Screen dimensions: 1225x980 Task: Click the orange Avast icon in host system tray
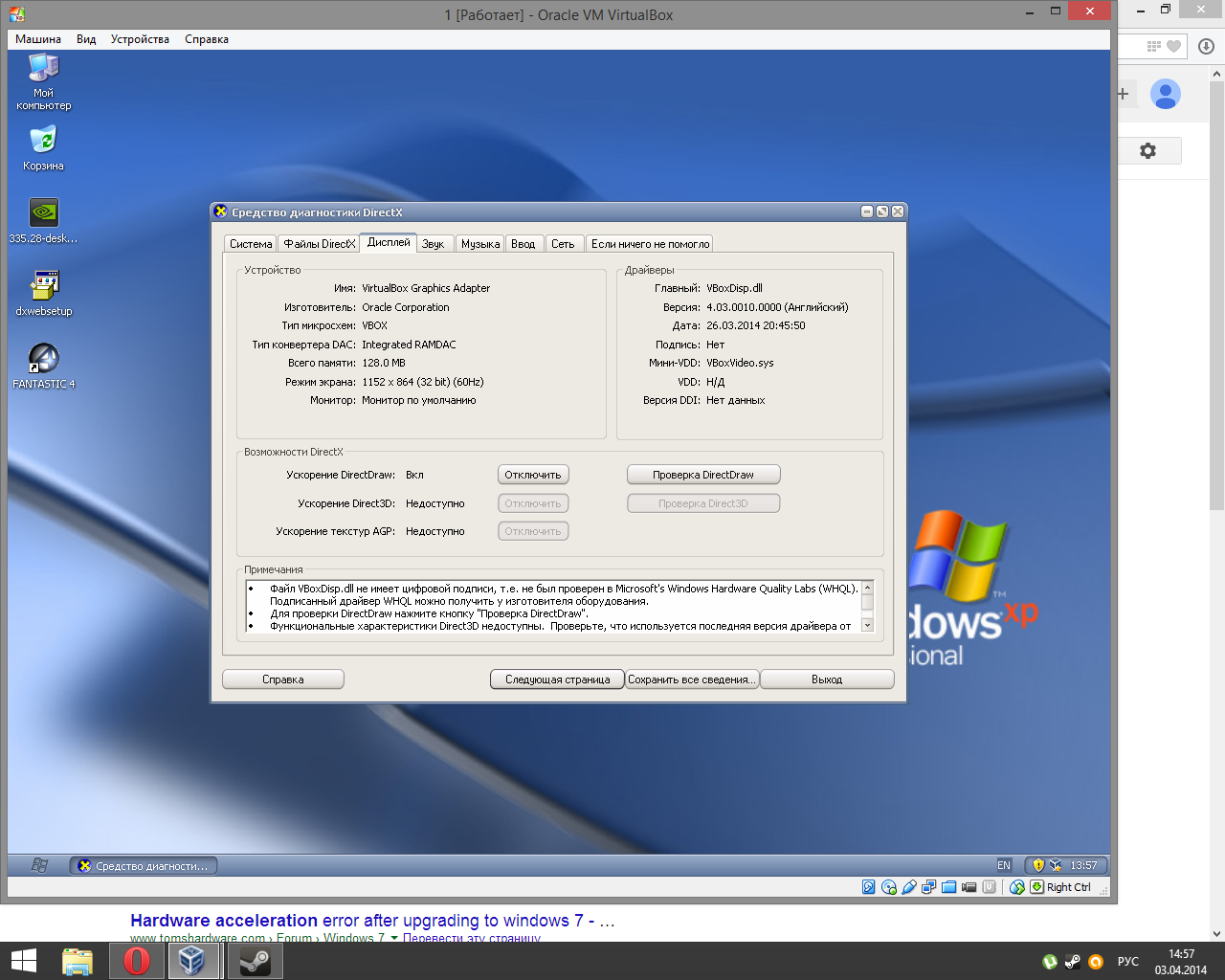click(1096, 962)
